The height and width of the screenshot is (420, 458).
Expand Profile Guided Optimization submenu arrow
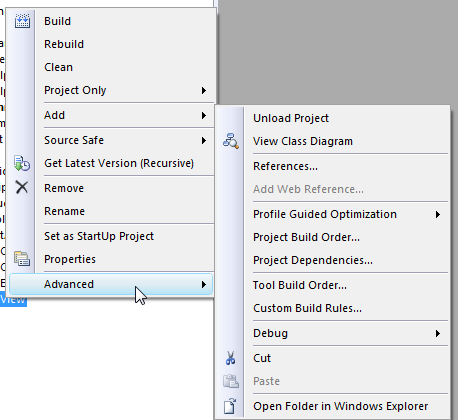[438, 214]
